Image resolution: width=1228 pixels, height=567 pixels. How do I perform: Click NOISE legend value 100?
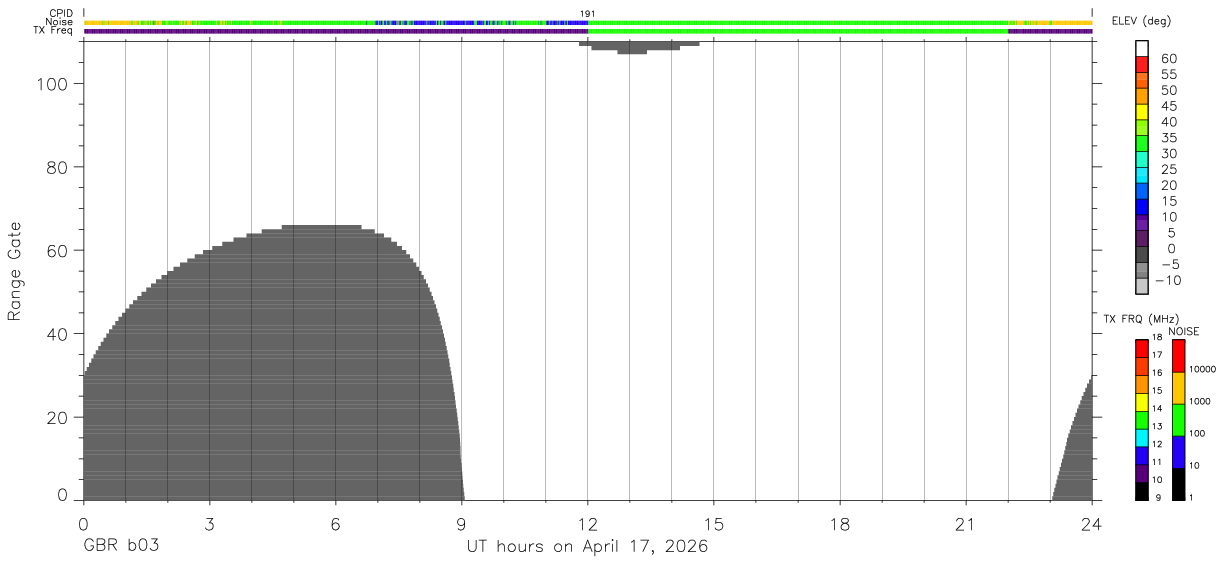coord(1197,434)
